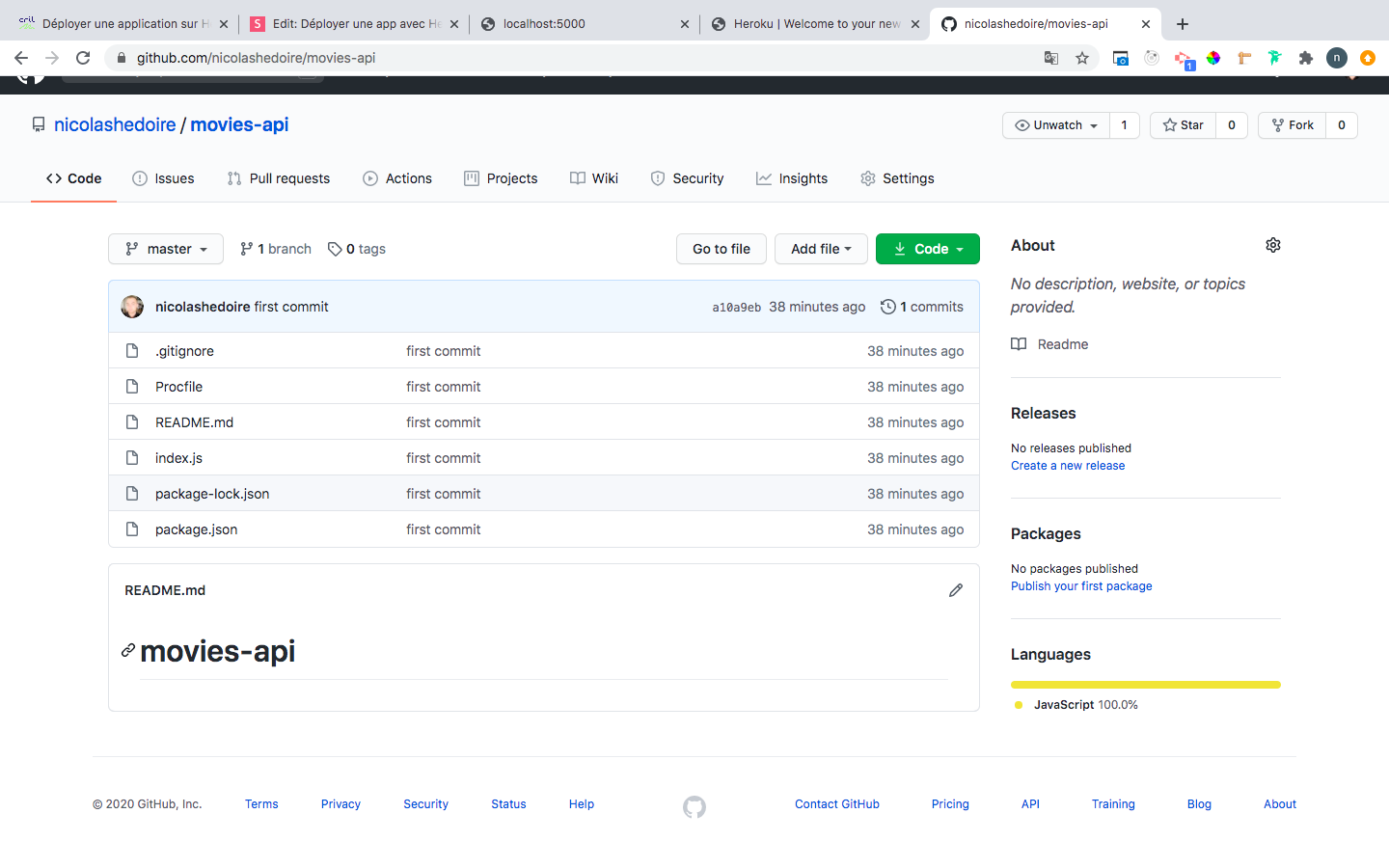
Task: Open the Projects tab
Action: [x=501, y=178]
